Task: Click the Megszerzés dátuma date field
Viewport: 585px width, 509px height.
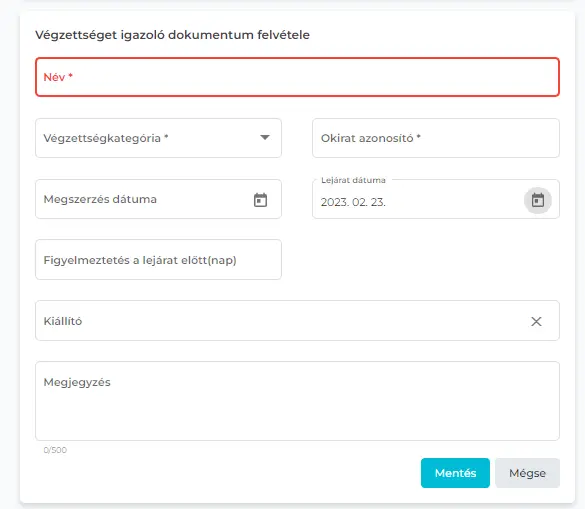Action: 158,199
